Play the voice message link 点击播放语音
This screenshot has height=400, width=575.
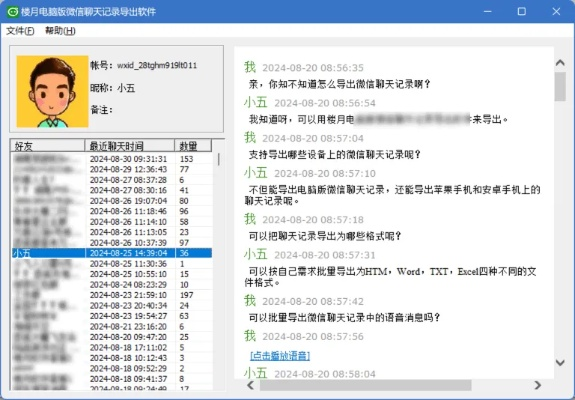[280, 356]
